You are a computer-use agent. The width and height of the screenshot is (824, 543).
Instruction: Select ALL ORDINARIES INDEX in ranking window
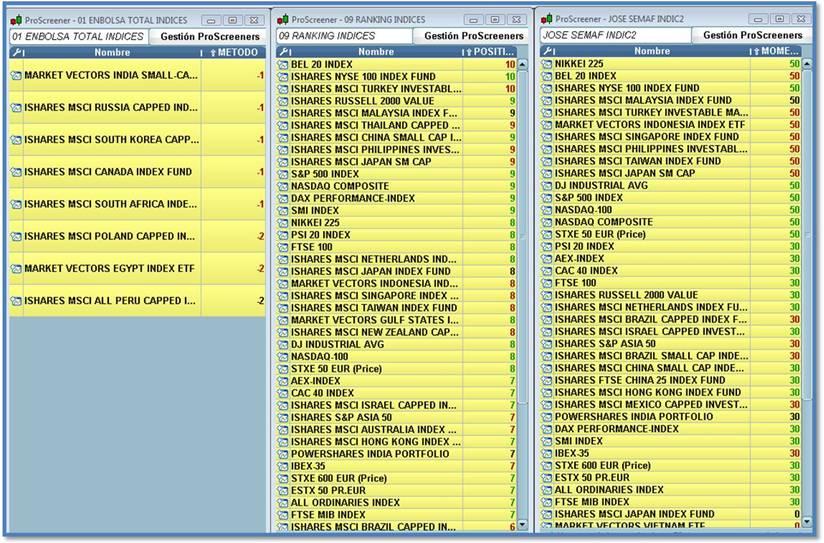click(397, 503)
